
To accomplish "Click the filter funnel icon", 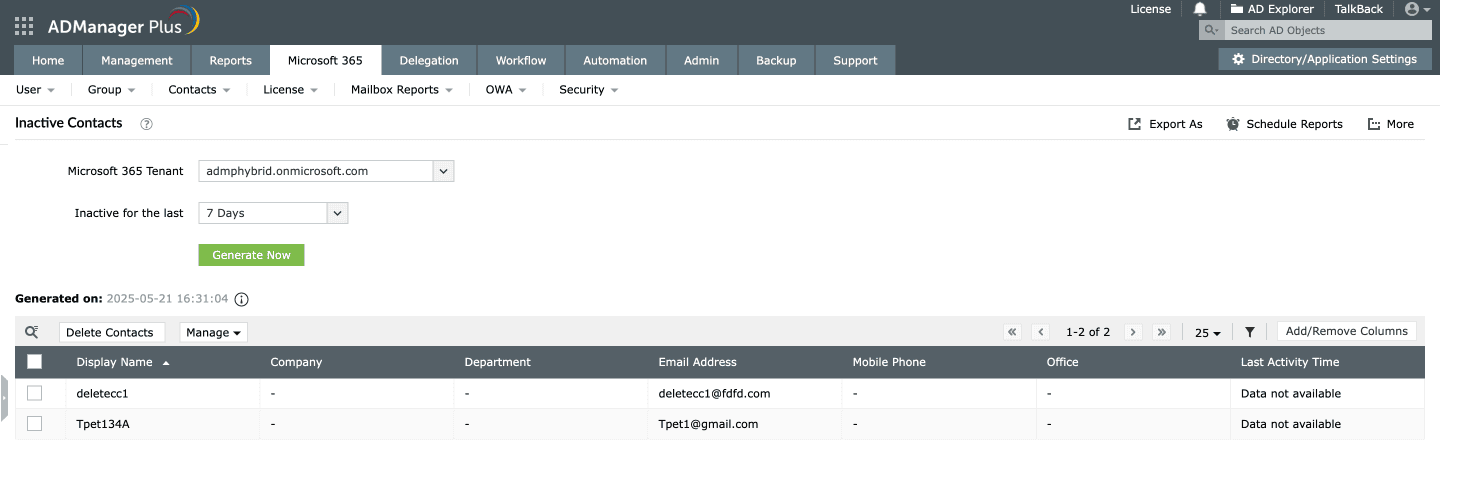I will pyautogui.click(x=1249, y=332).
